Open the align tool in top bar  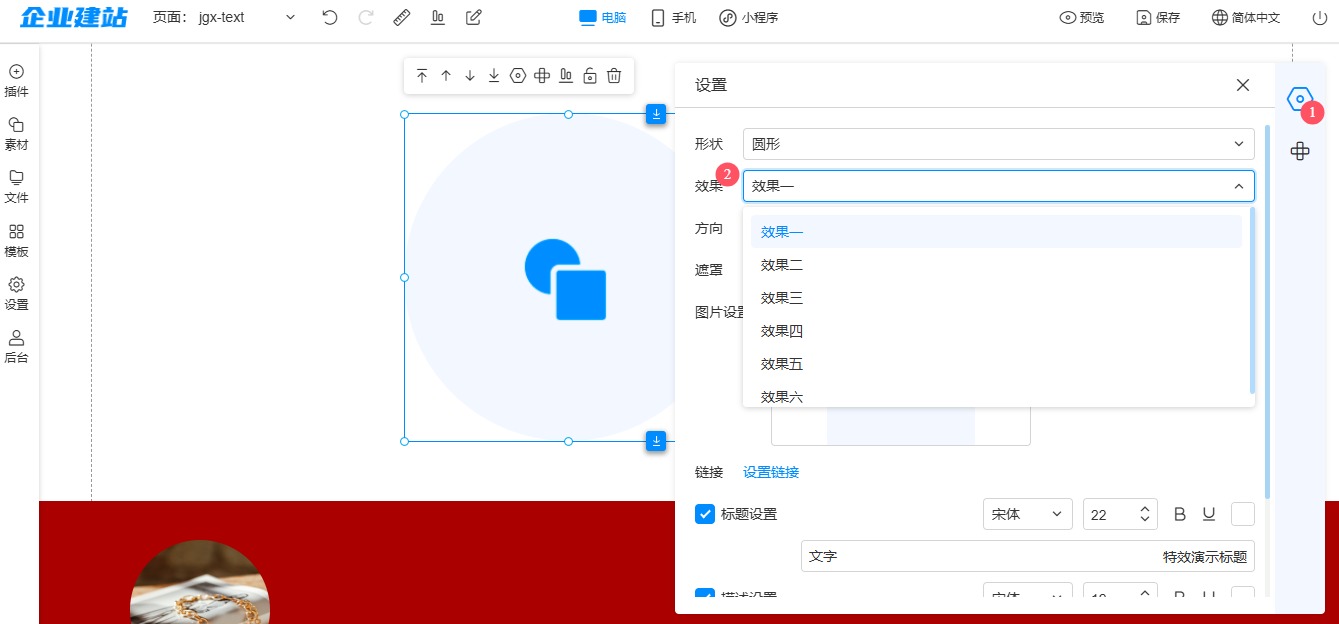[x=438, y=17]
